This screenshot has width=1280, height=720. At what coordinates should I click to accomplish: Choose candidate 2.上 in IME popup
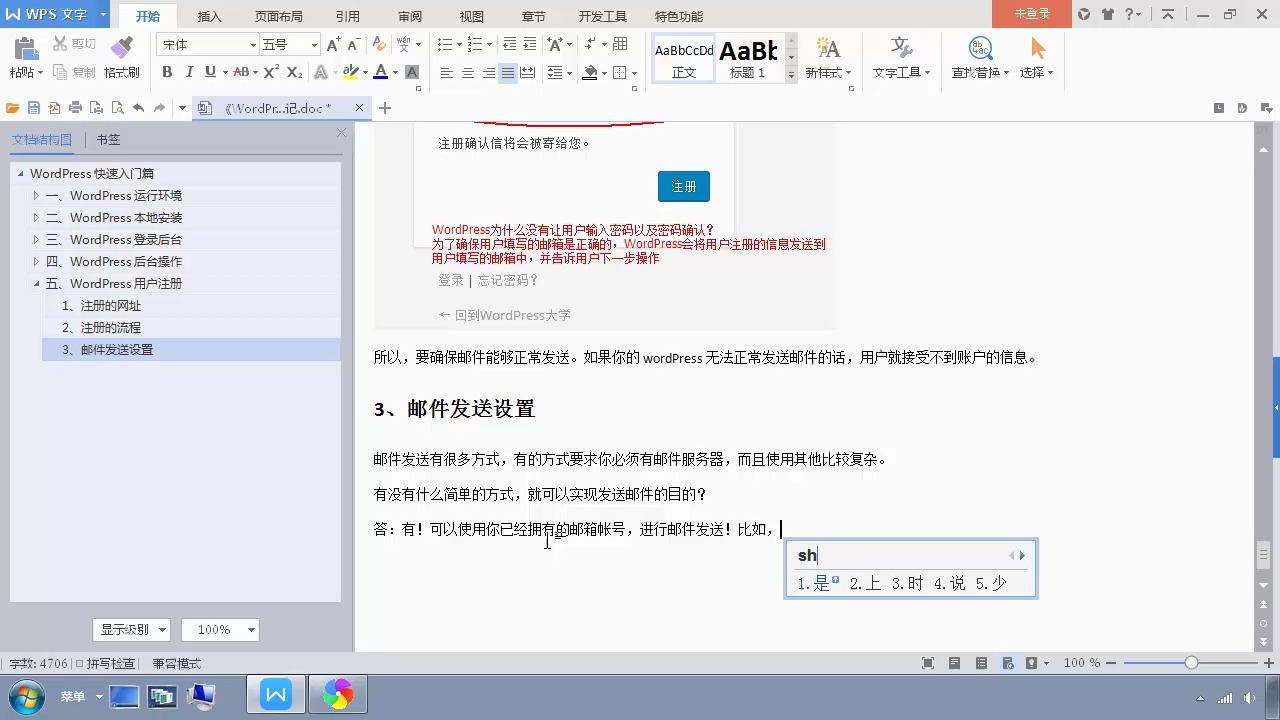point(866,583)
